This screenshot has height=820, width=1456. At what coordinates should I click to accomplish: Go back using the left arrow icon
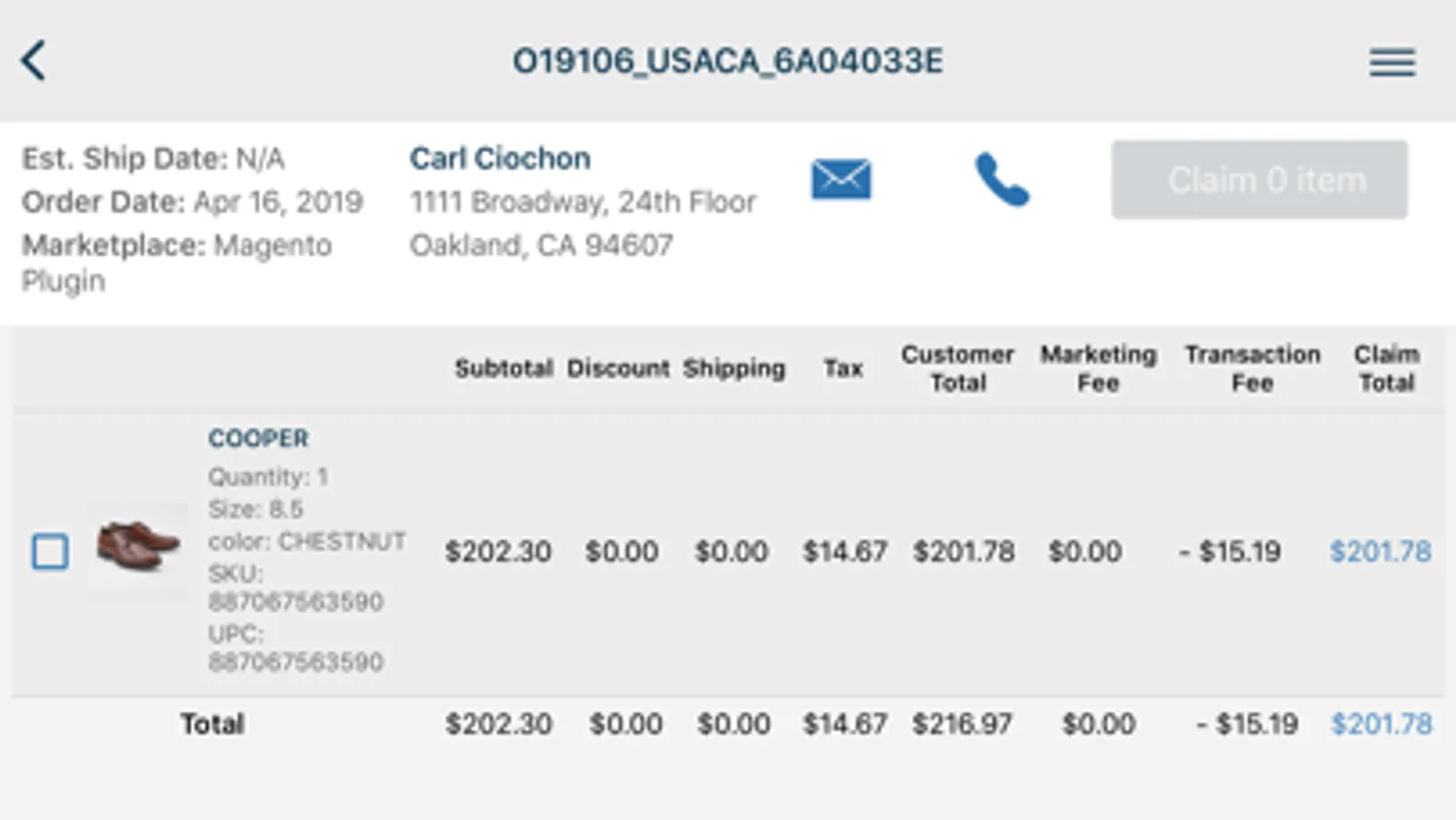point(34,61)
